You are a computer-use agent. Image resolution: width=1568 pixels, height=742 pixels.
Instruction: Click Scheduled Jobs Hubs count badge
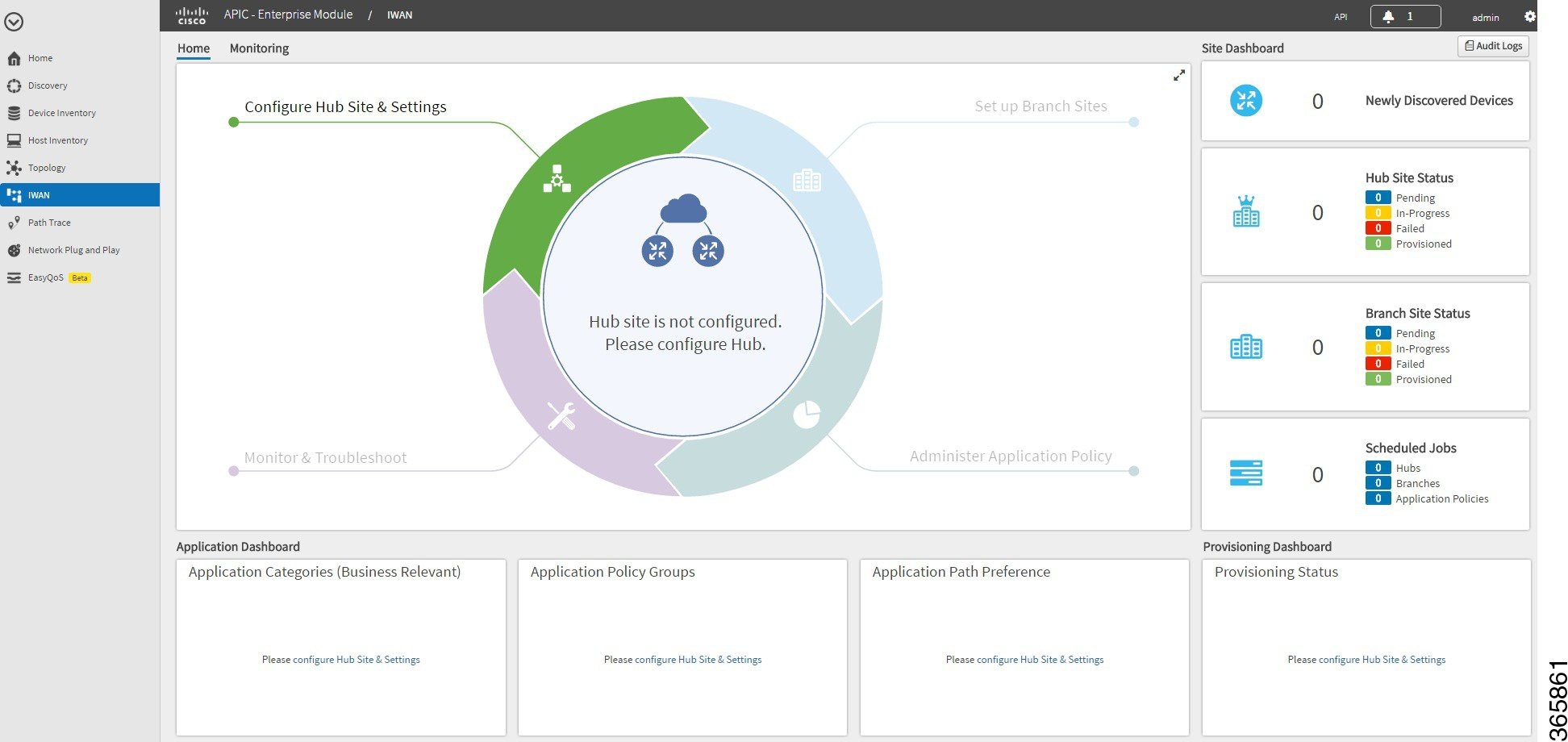pyautogui.click(x=1378, y=468)
